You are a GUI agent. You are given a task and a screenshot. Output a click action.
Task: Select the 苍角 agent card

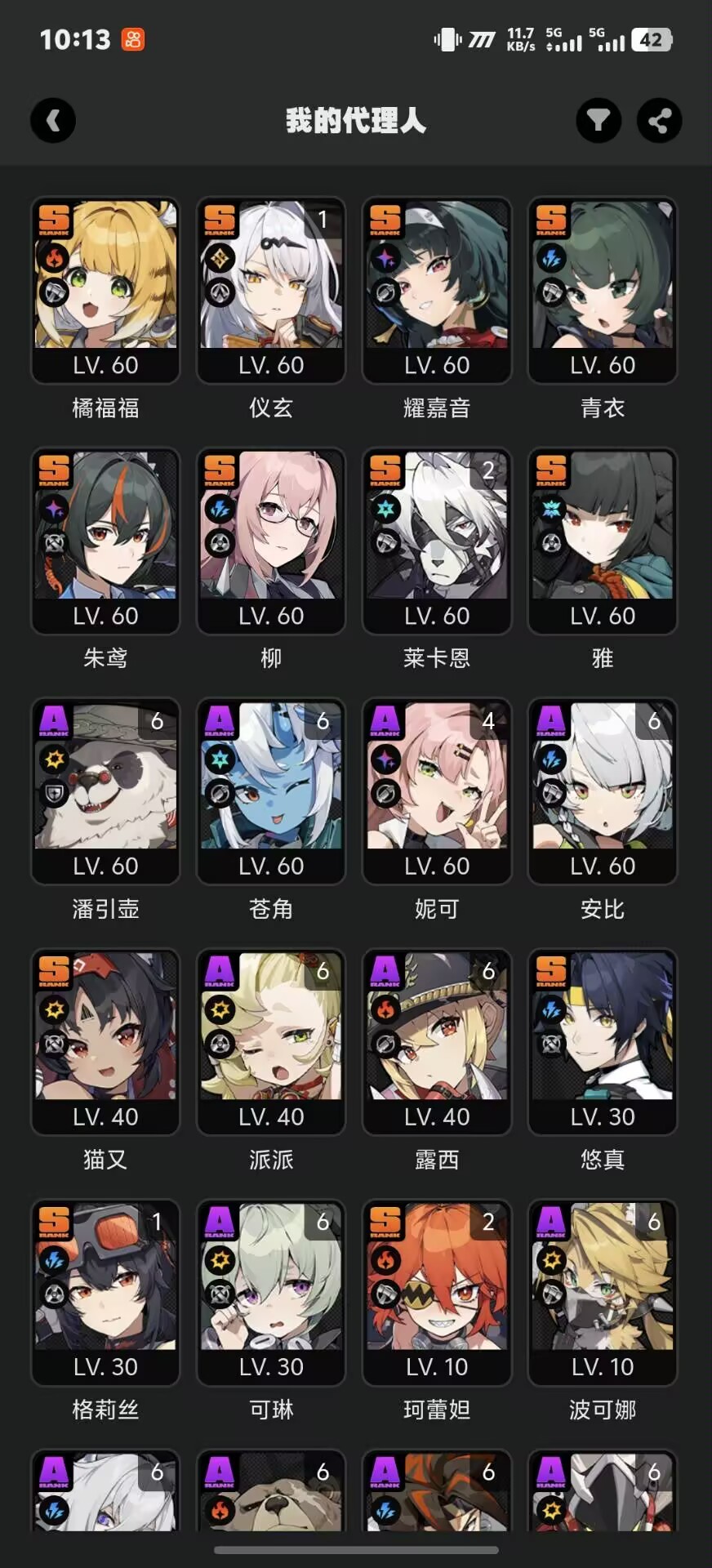click(x=271, y=791)
